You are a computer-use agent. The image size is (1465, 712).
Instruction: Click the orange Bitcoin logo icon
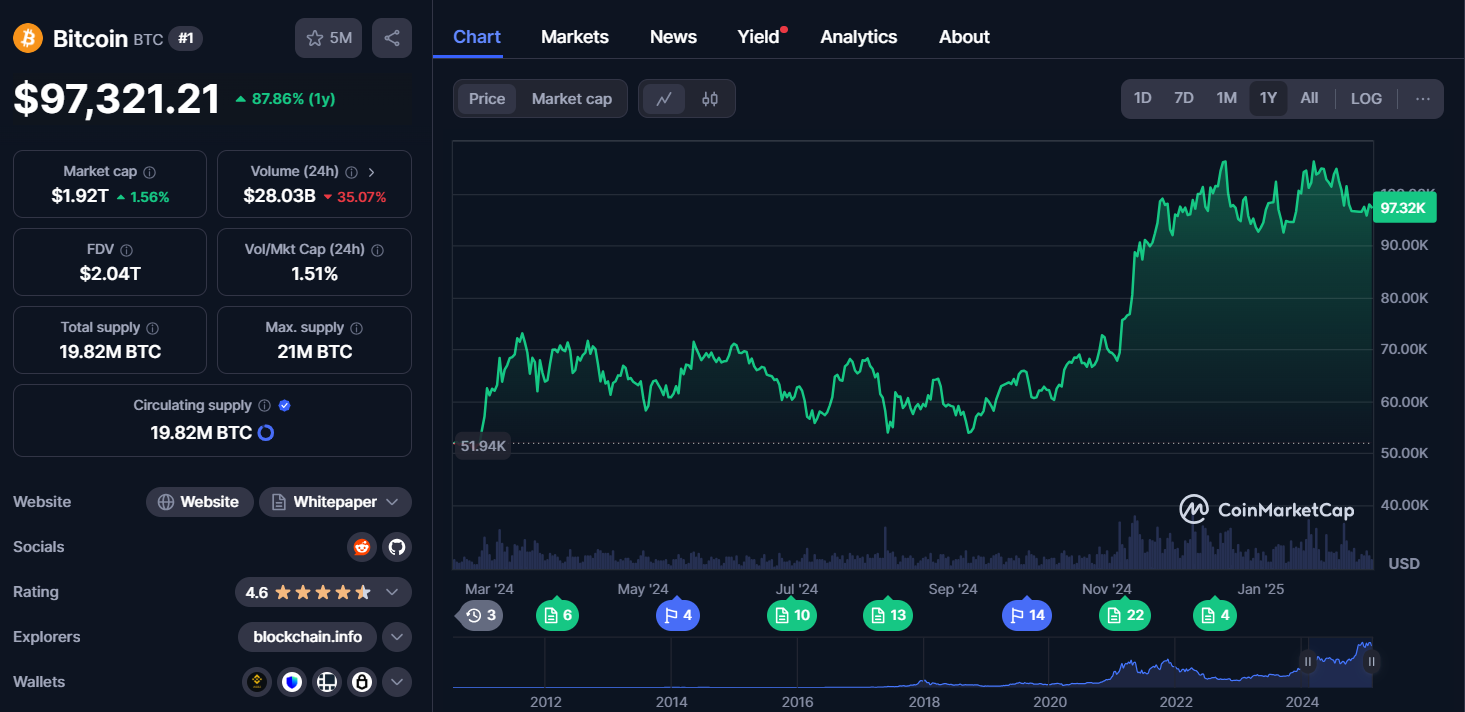click(x=28, y=38)
